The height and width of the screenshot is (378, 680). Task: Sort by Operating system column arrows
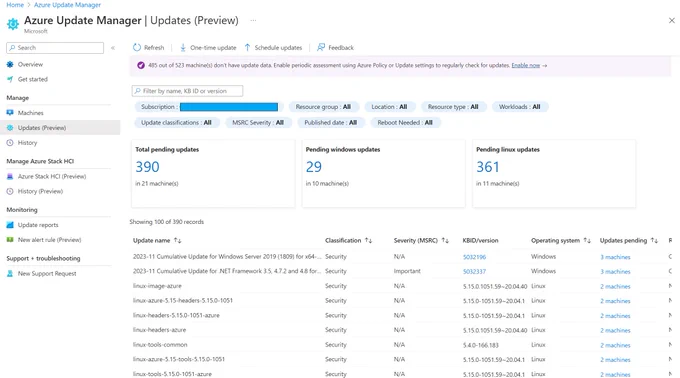[x=587, y=240]
